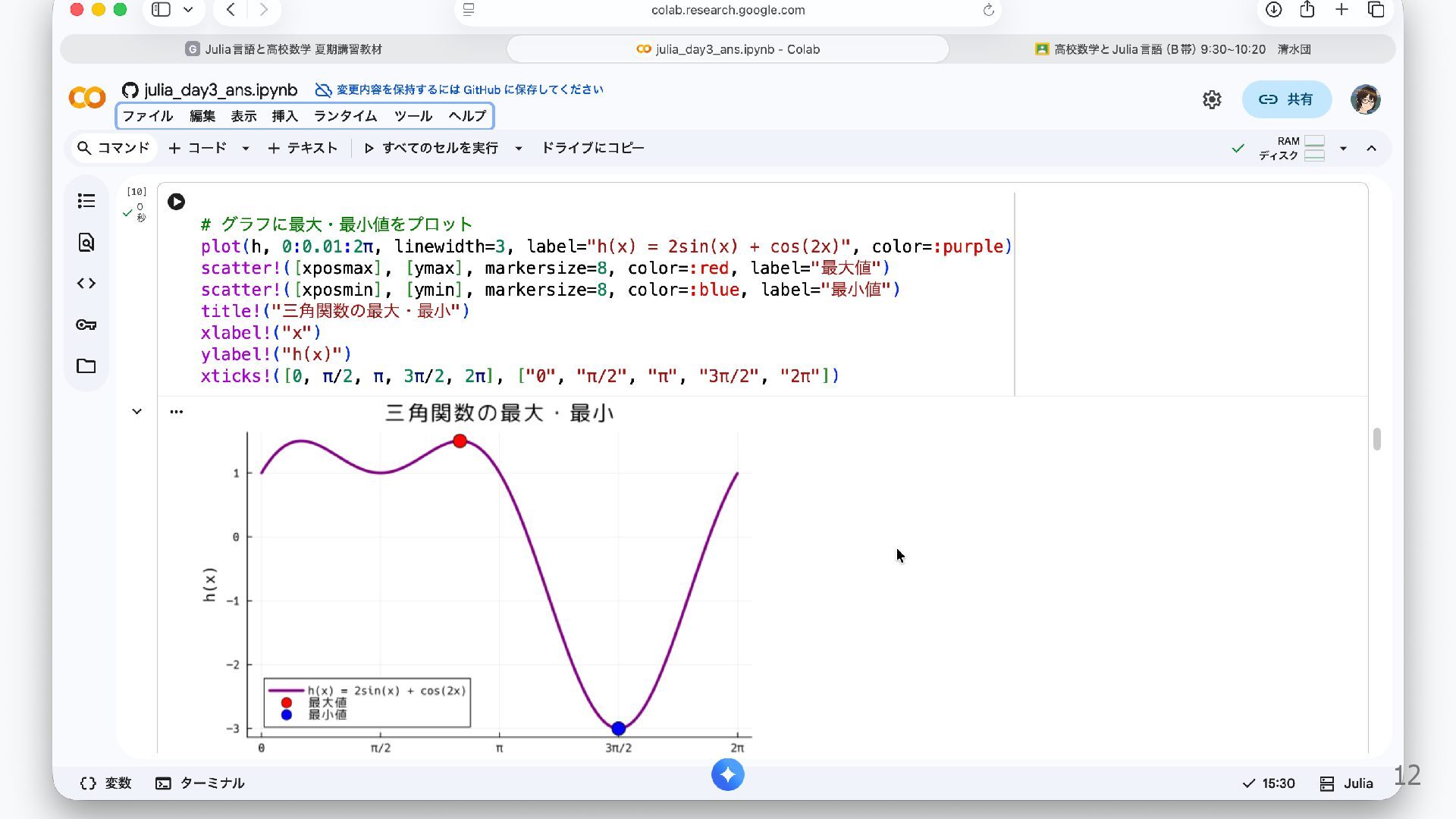Image resolution: width=1456 pixels, height=819 pixels.
Task: Click the Gemini sparkle button
Action: [x=727, y=775]
